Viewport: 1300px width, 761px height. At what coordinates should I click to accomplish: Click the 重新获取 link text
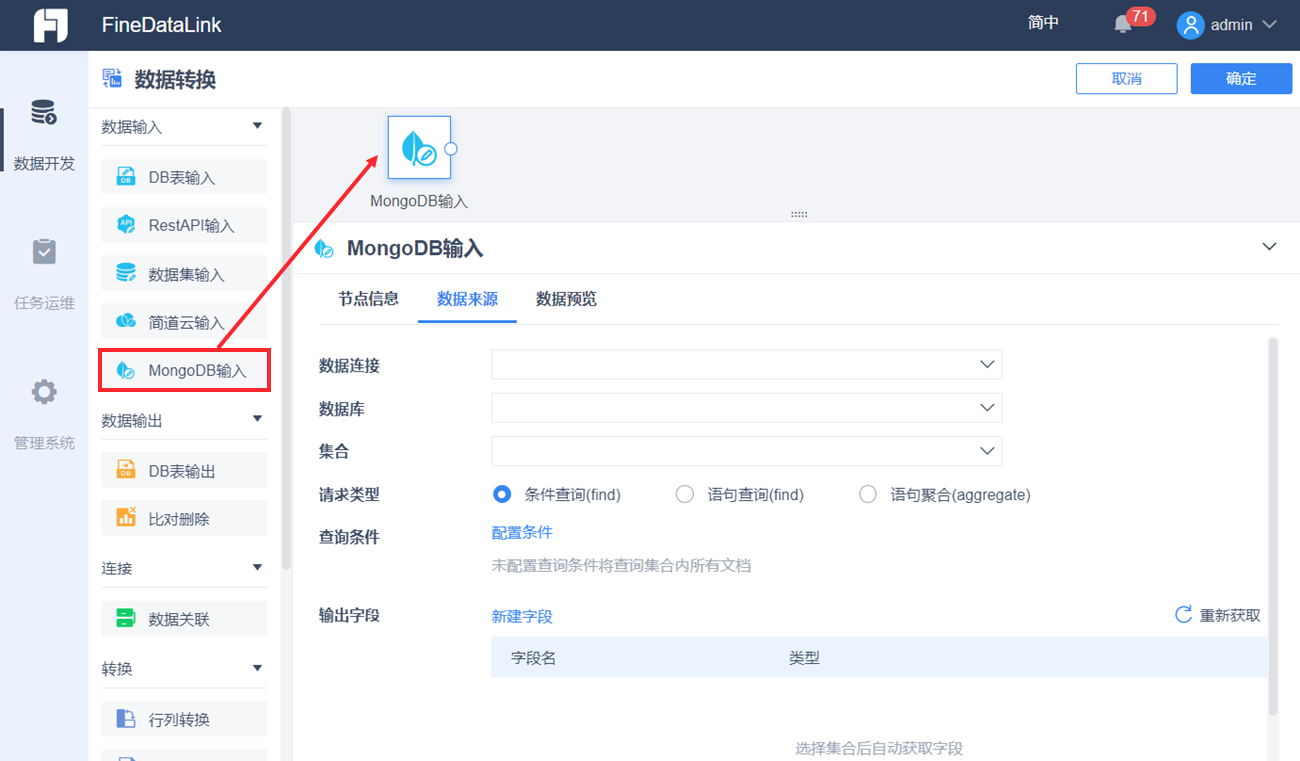(1230, 616)
